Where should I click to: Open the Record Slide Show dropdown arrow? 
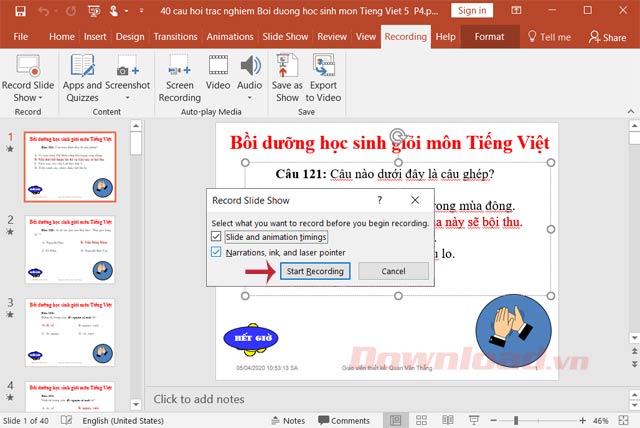coord(40,98)
